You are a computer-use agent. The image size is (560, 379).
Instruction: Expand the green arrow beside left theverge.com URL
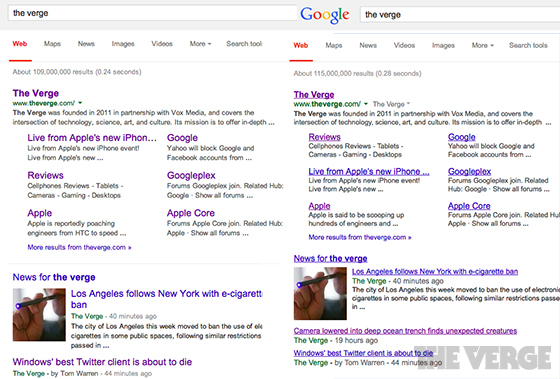80,103
